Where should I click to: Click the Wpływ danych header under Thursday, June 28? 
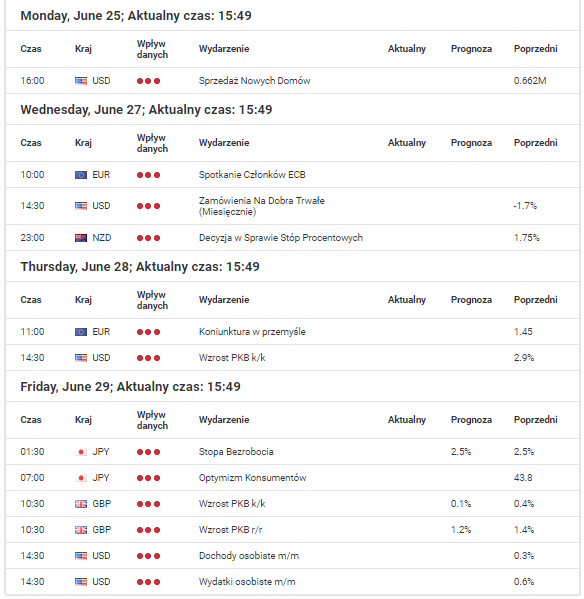click(x=152, y=300)
